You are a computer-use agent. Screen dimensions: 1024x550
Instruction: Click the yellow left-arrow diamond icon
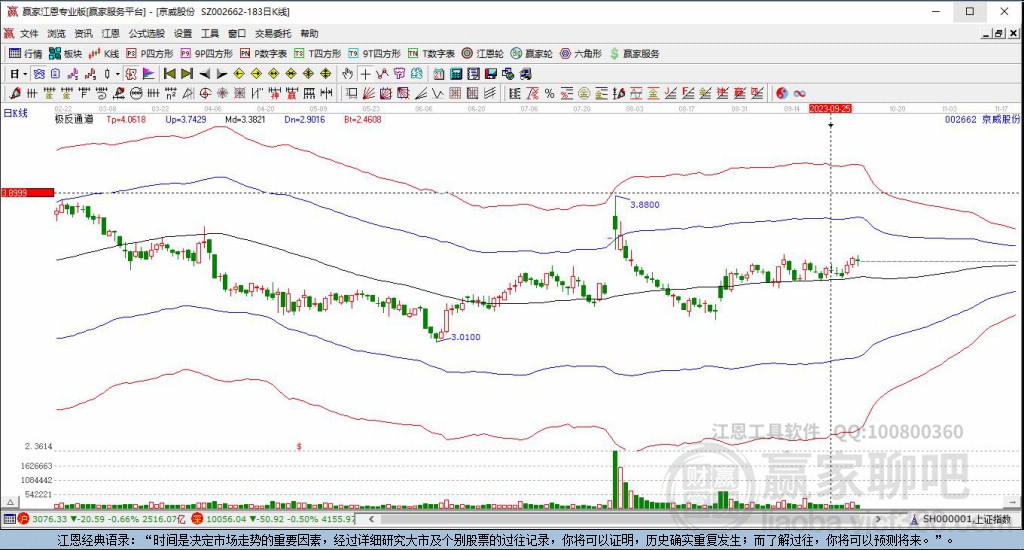[x=239, y=74]
